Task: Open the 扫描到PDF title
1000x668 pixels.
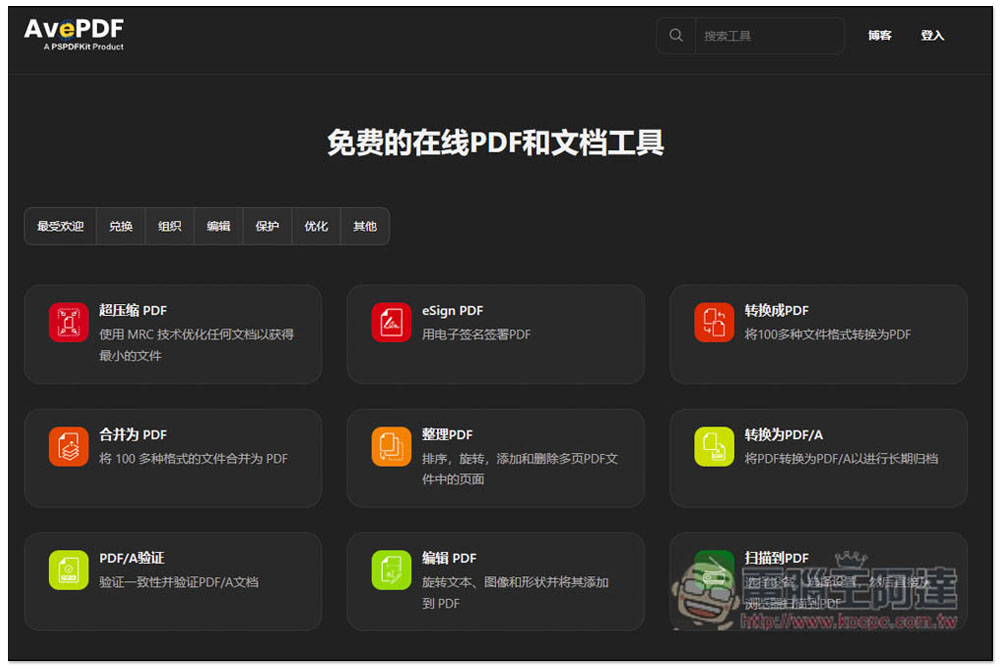Action: click(776, 558)
